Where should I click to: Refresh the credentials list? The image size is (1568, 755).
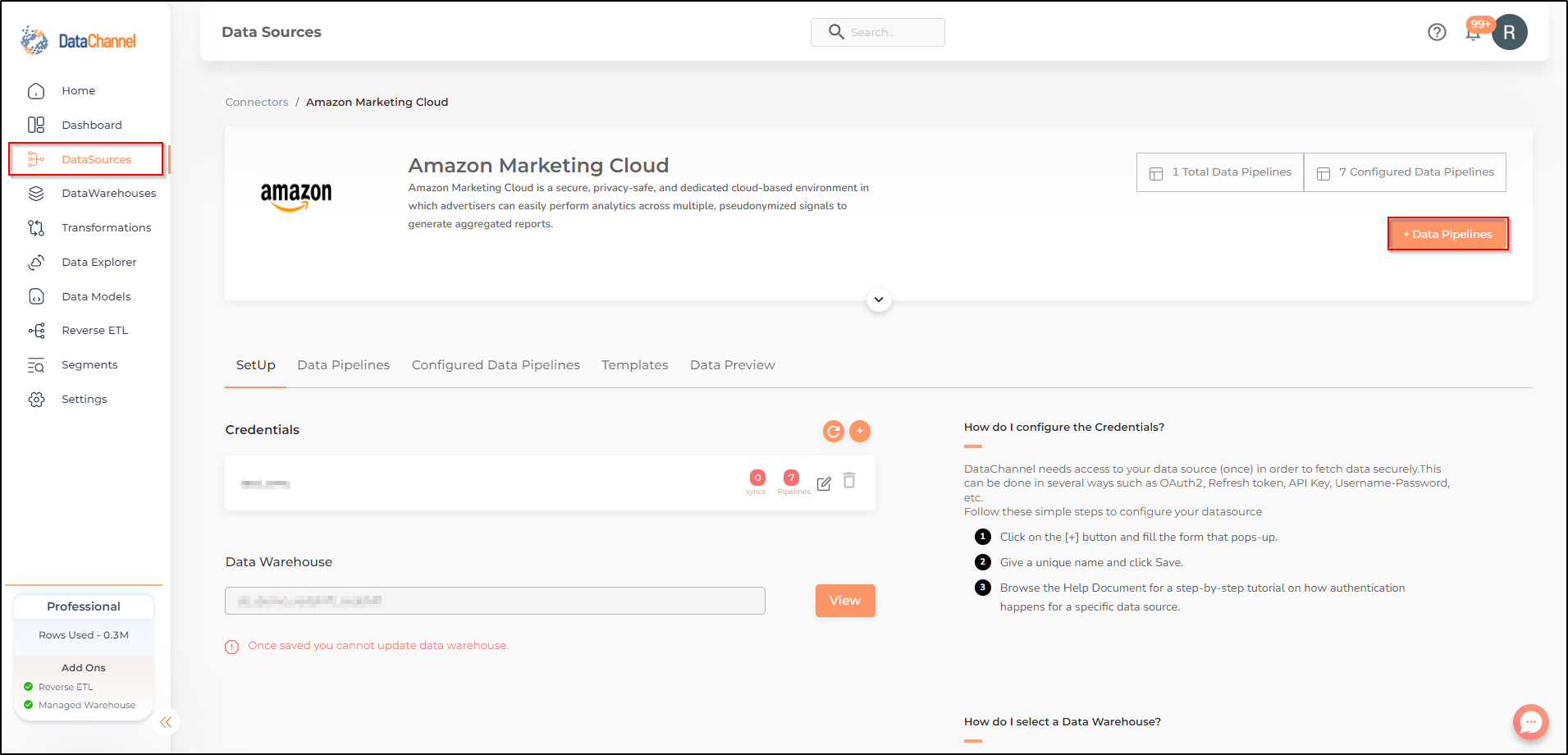click(x=834, y=431)
